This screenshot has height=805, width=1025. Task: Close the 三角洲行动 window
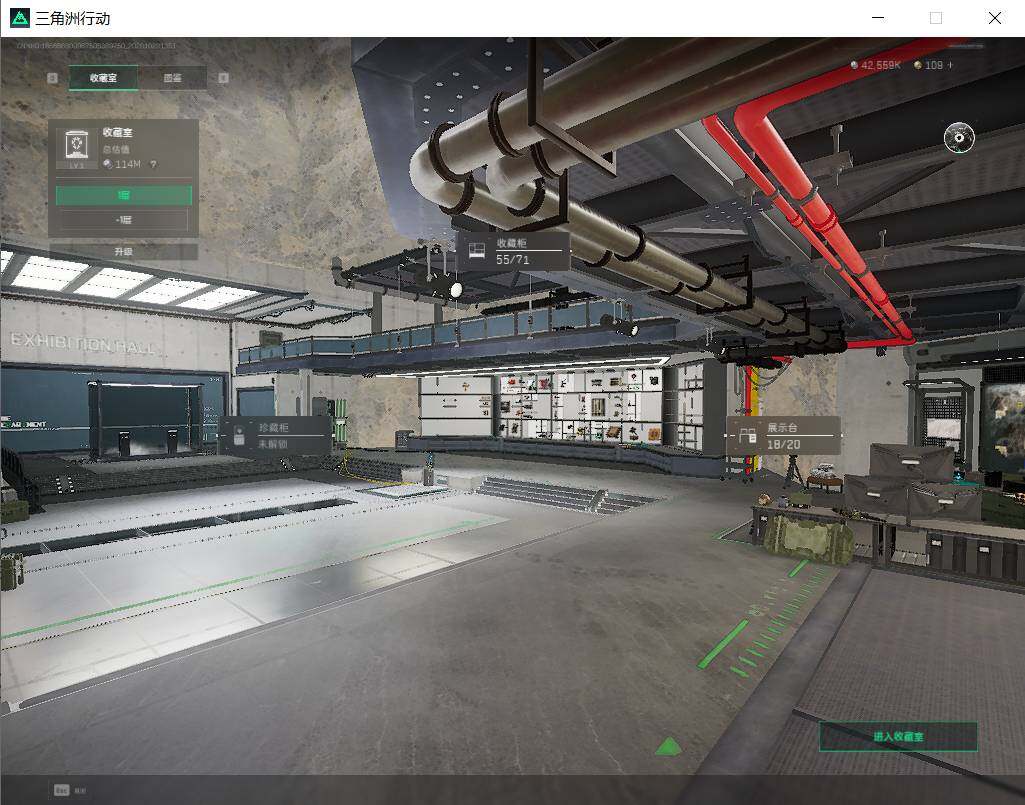point(994,18)
